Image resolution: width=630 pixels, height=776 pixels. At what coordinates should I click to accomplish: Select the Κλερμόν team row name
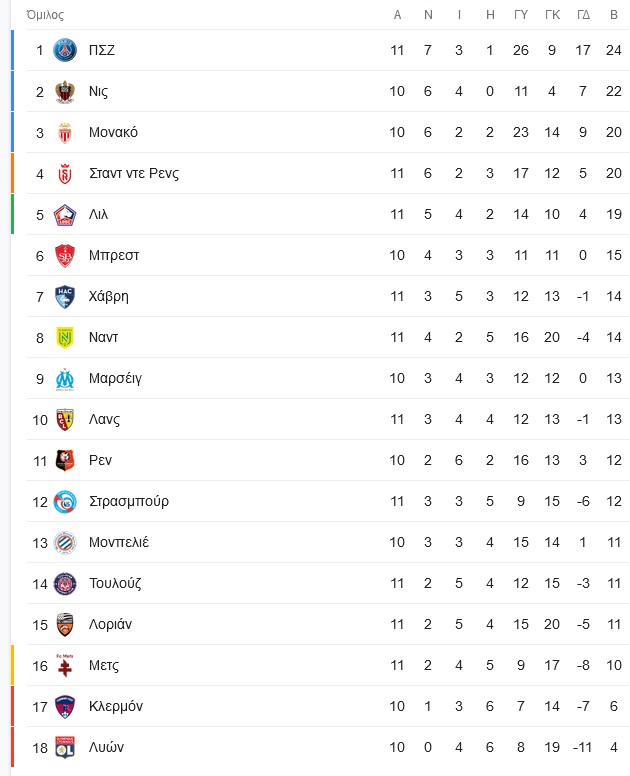(x=116, y=706)
